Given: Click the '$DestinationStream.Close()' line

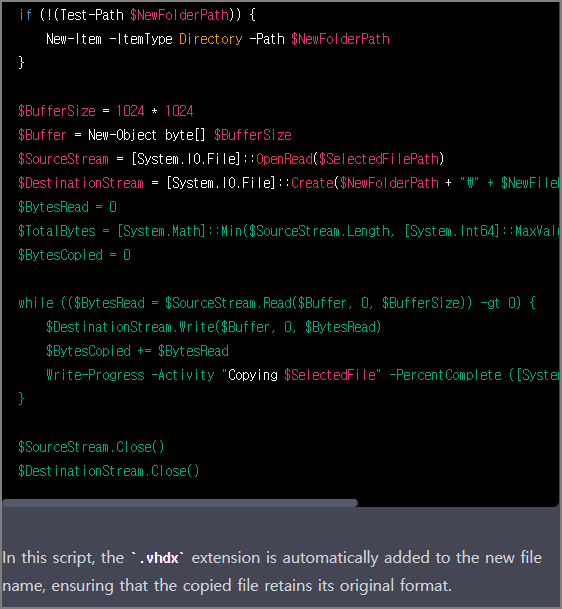Looking at the screenshot, I should point(109,471).
